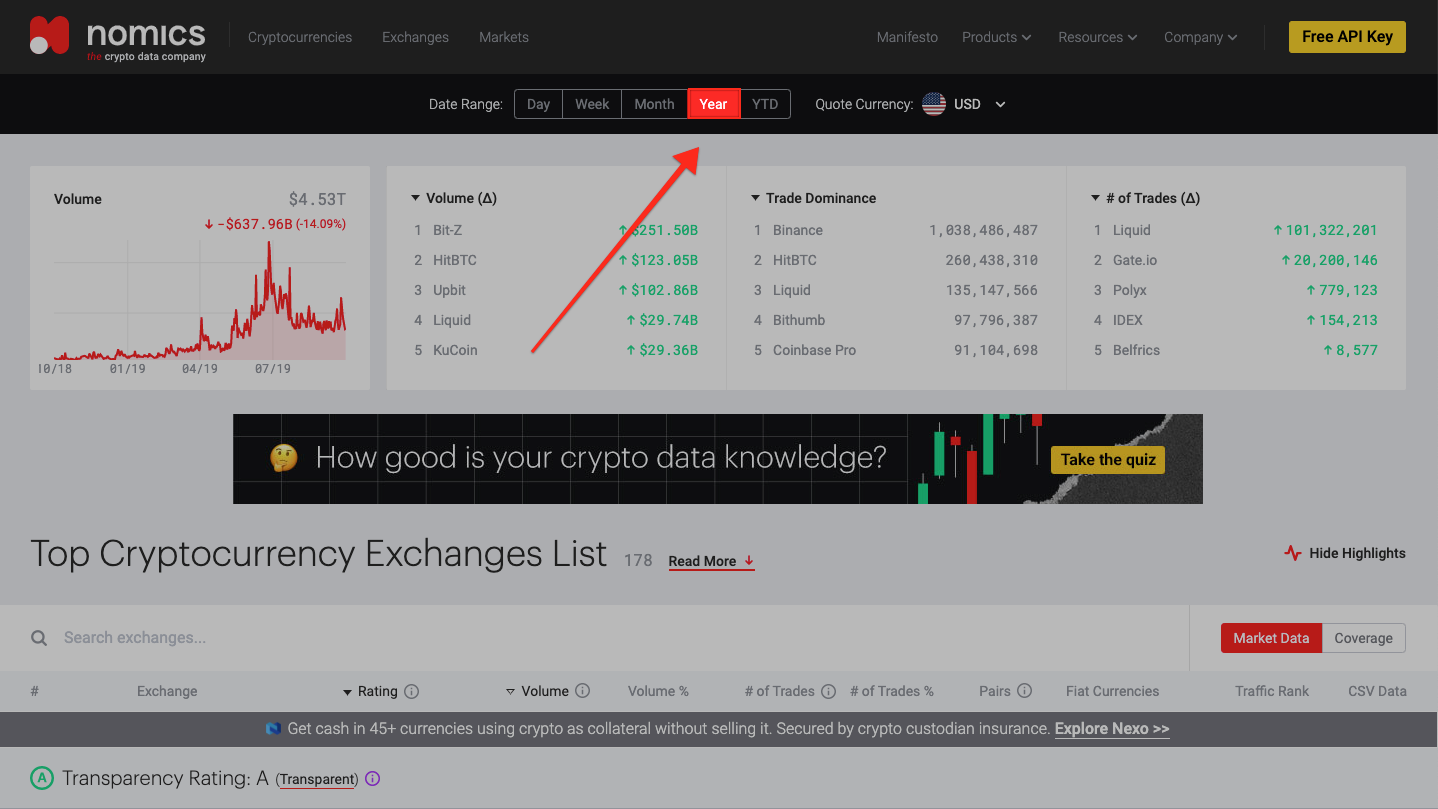Switch to Market Data view

[x=1271, y=638]
